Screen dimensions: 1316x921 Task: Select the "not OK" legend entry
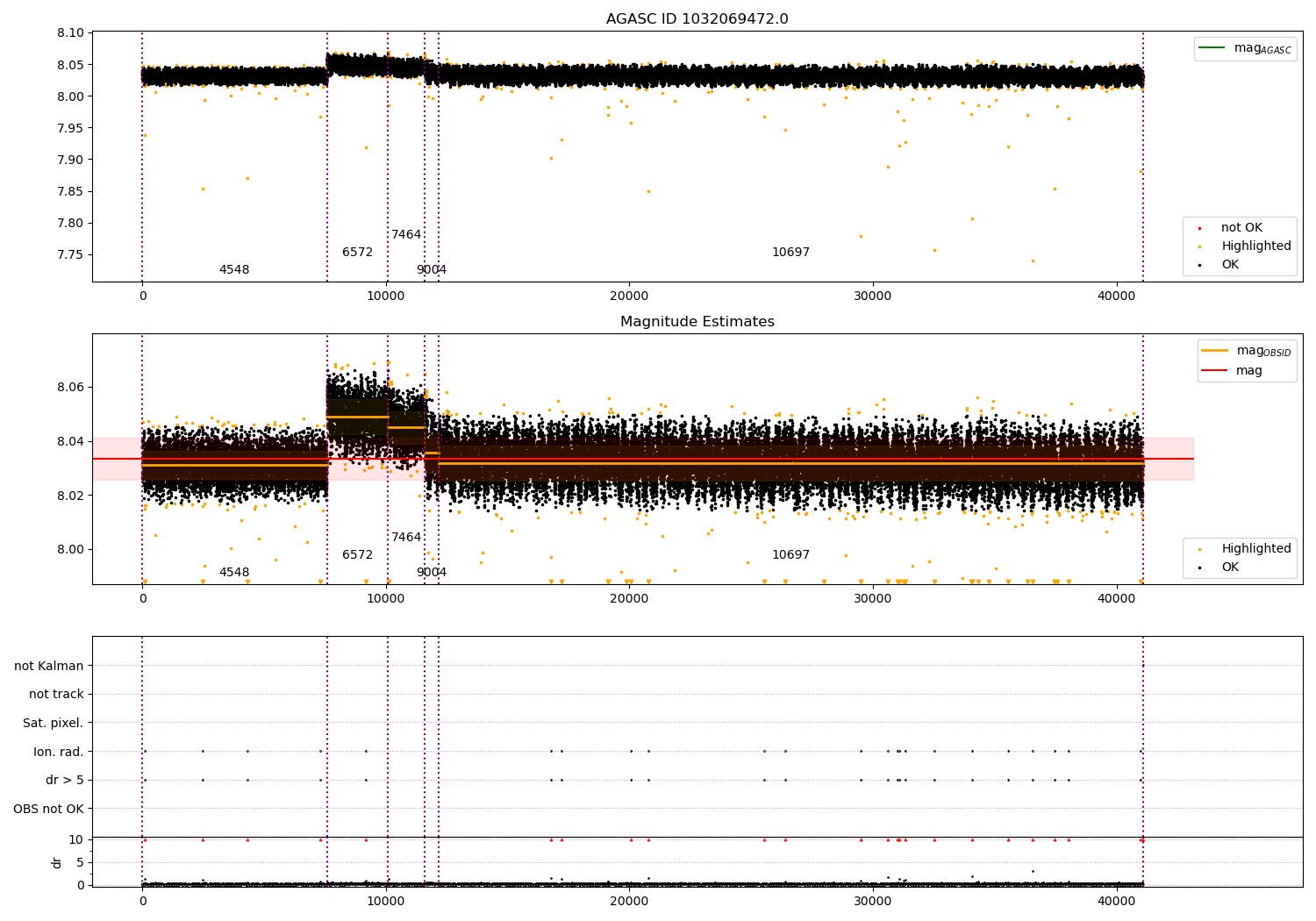1241,228
